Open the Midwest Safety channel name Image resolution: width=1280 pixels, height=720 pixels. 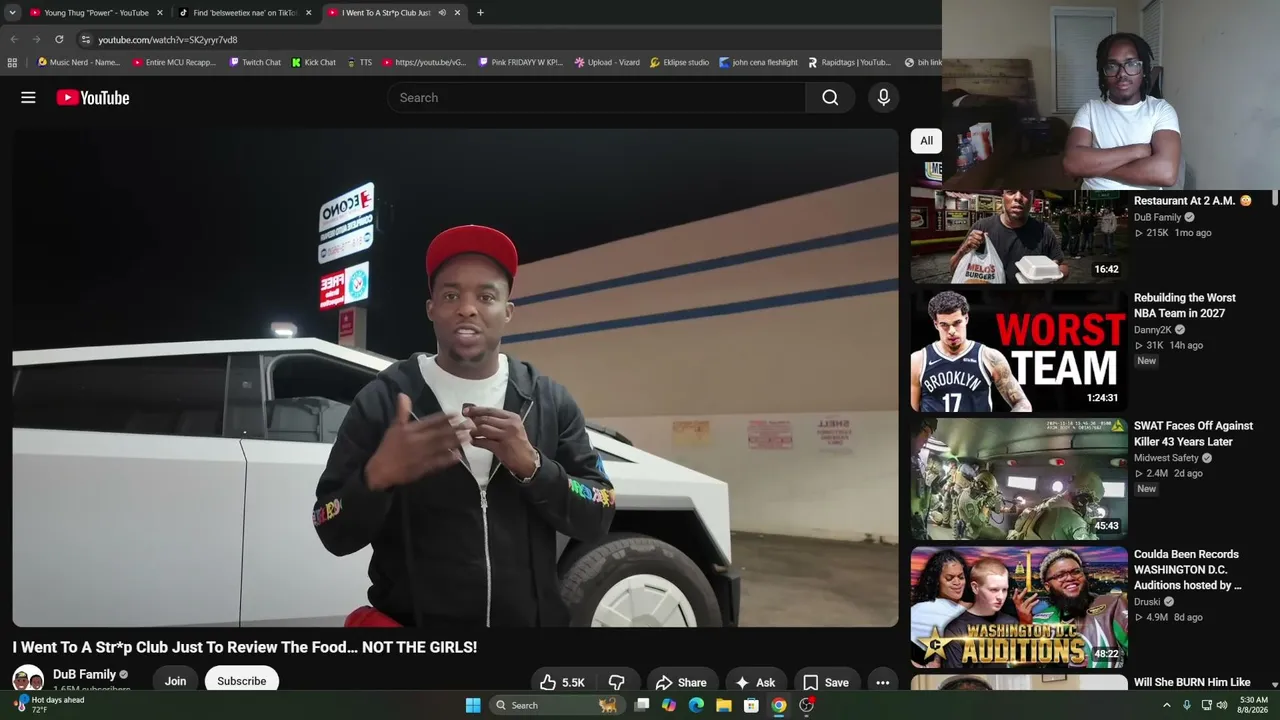click(x=1166, y=458)
